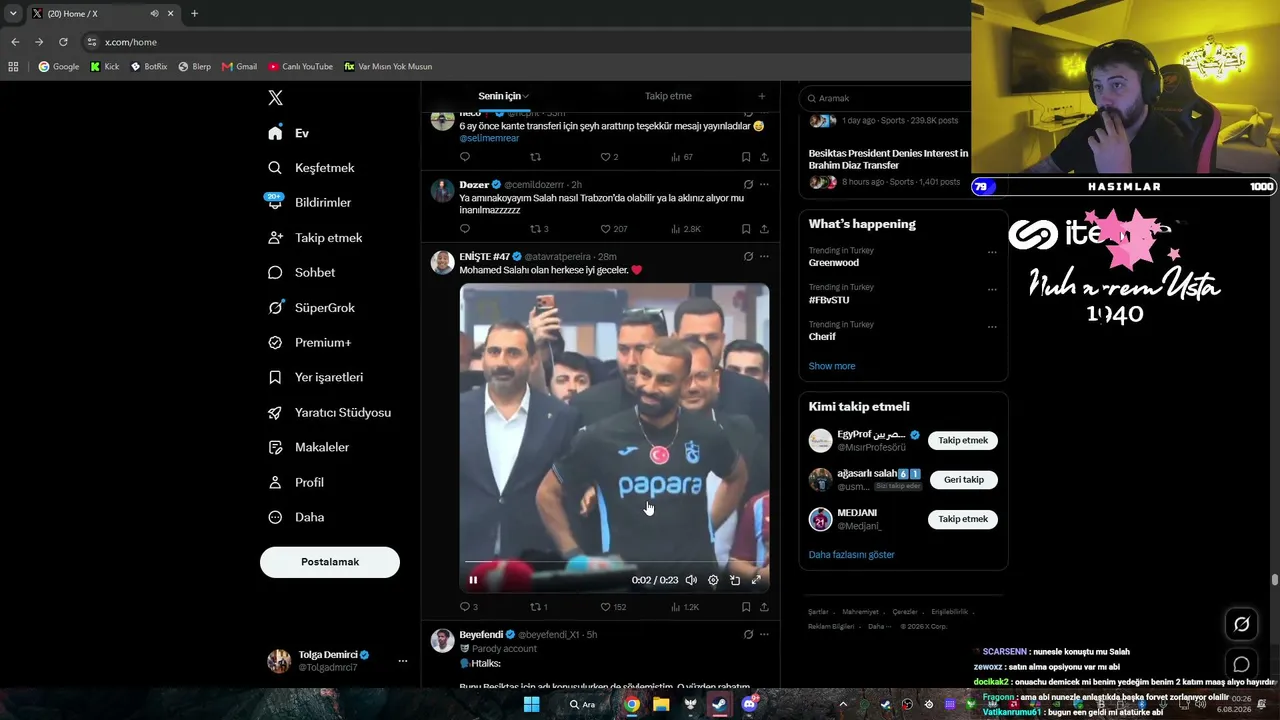This screenshot has height=720, width=1280.
Task: Open Keşfetmek in the sidebar
Action: (x=311, y=168)
